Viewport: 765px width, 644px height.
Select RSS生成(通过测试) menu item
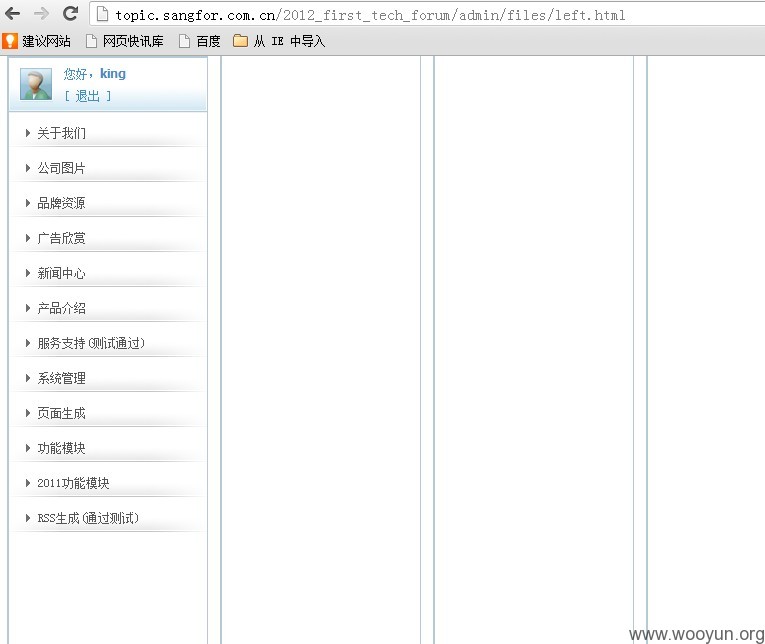[x=88, y=519]
